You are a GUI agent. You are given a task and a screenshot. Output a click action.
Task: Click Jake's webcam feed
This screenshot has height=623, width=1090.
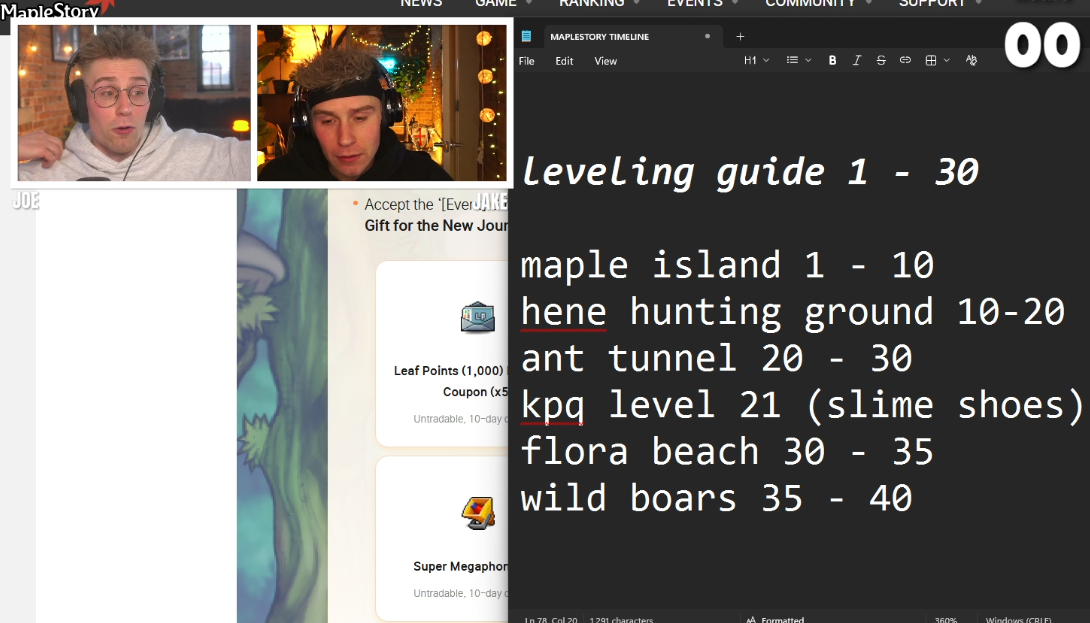[382, 103]
